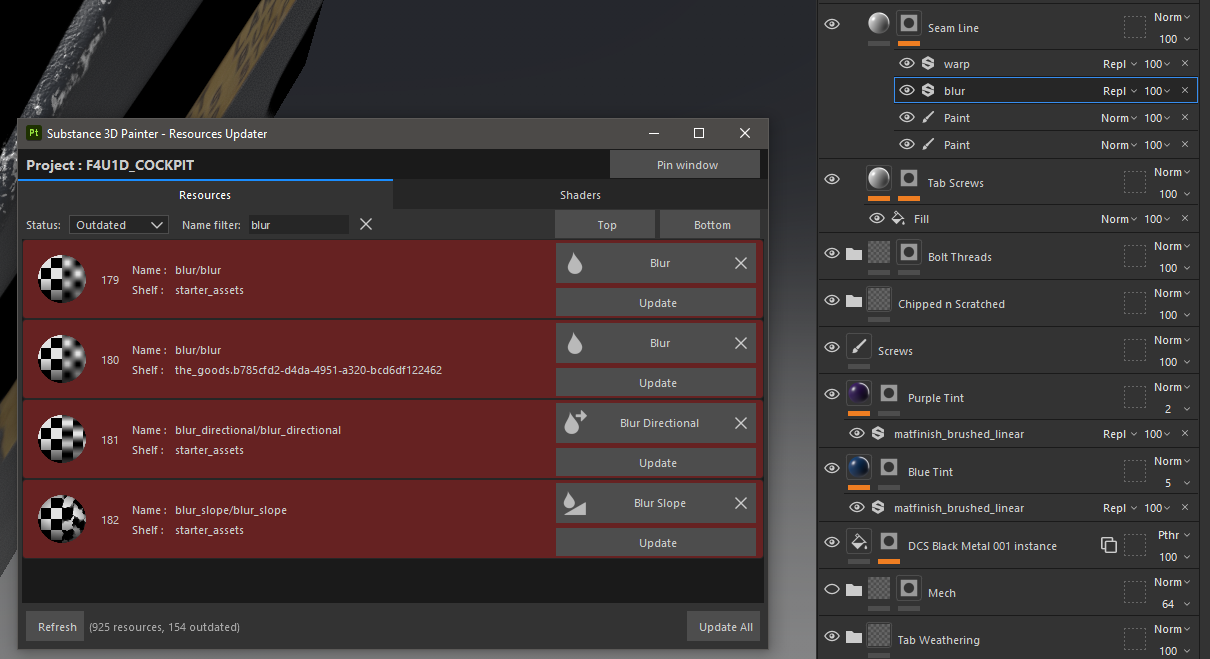Click the mask thumbnail icon on Seam Line layer
The width and height of the screenshot is (1210, 659).
coord(908,24)
